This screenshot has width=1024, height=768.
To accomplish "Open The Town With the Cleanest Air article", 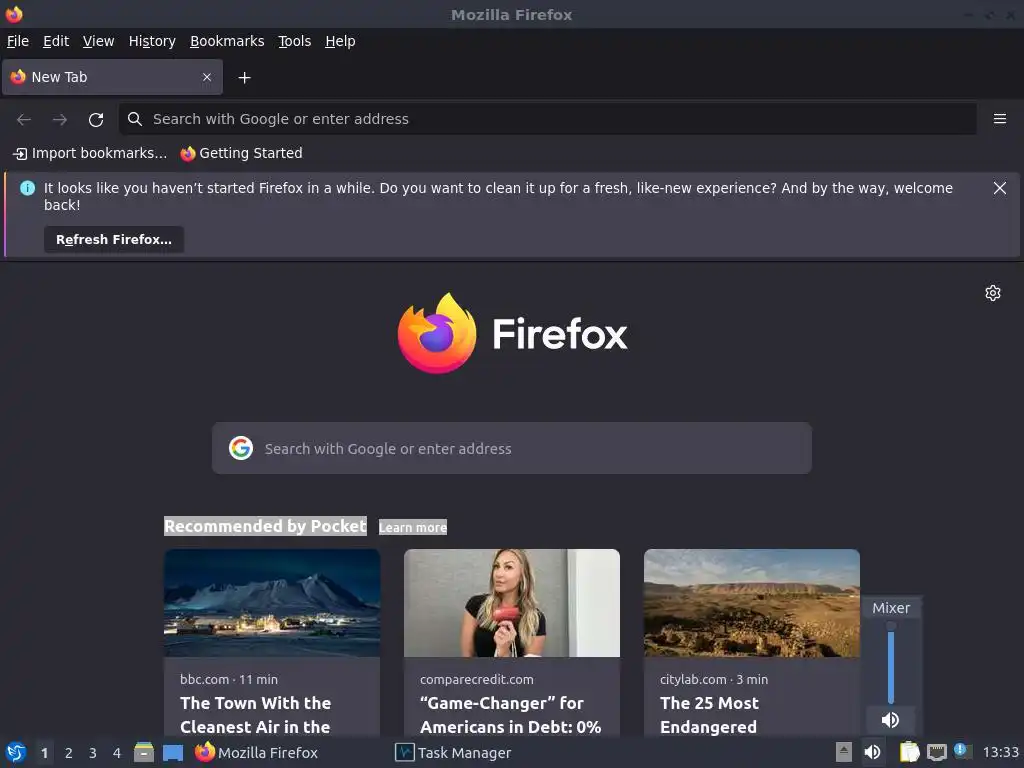I will [x=255, y=715].
